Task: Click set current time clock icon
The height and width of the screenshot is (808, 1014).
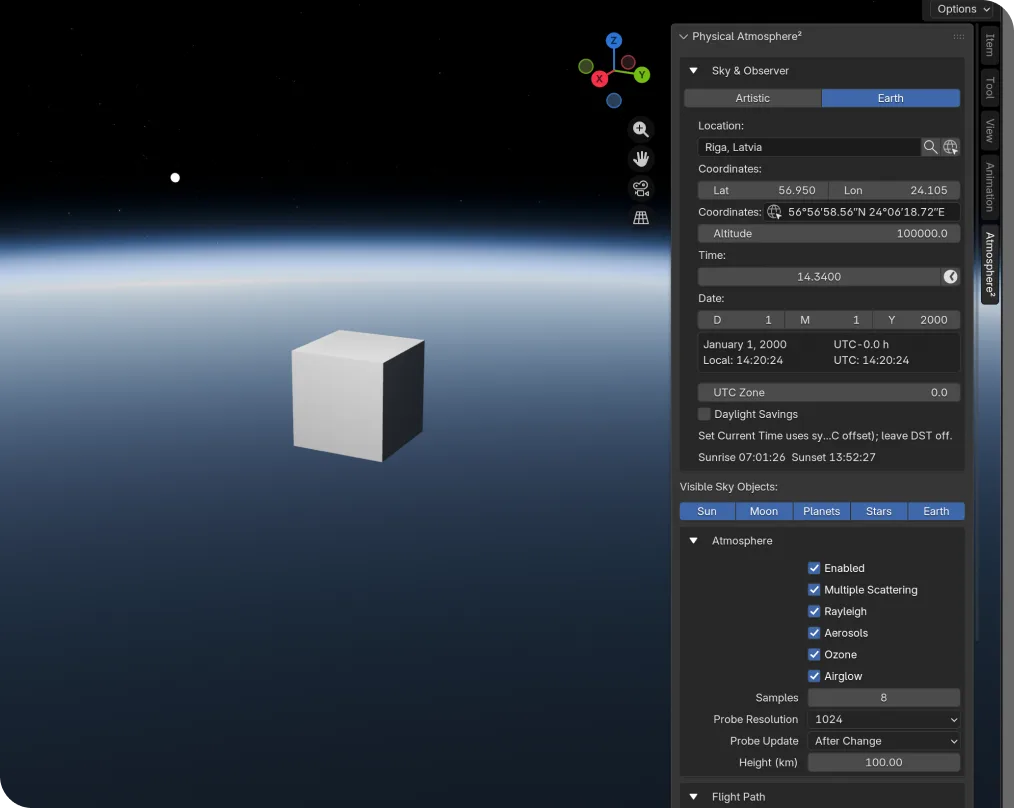Action: tap(950, 277)
